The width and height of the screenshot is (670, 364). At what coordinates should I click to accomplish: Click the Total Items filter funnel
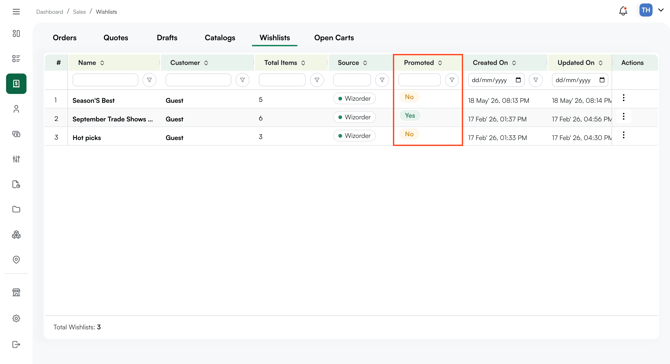[x=317, y=80]
